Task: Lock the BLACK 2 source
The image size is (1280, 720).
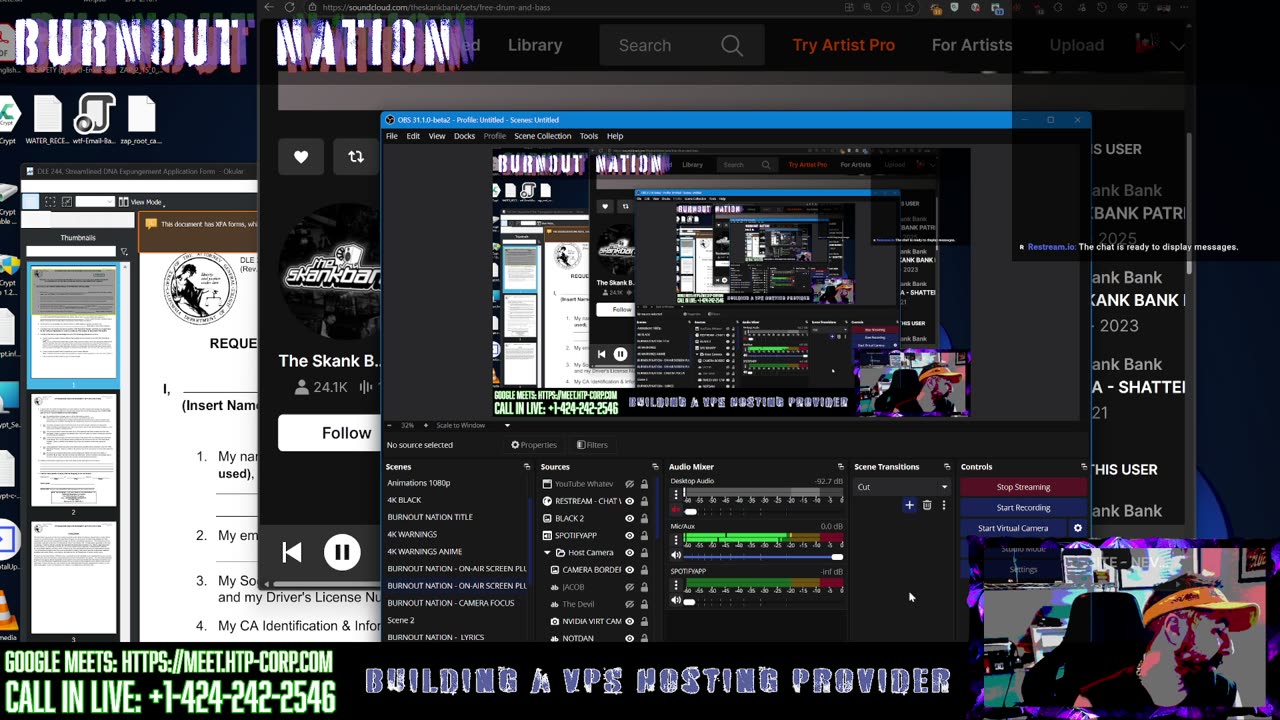Action: click(644, 518)
